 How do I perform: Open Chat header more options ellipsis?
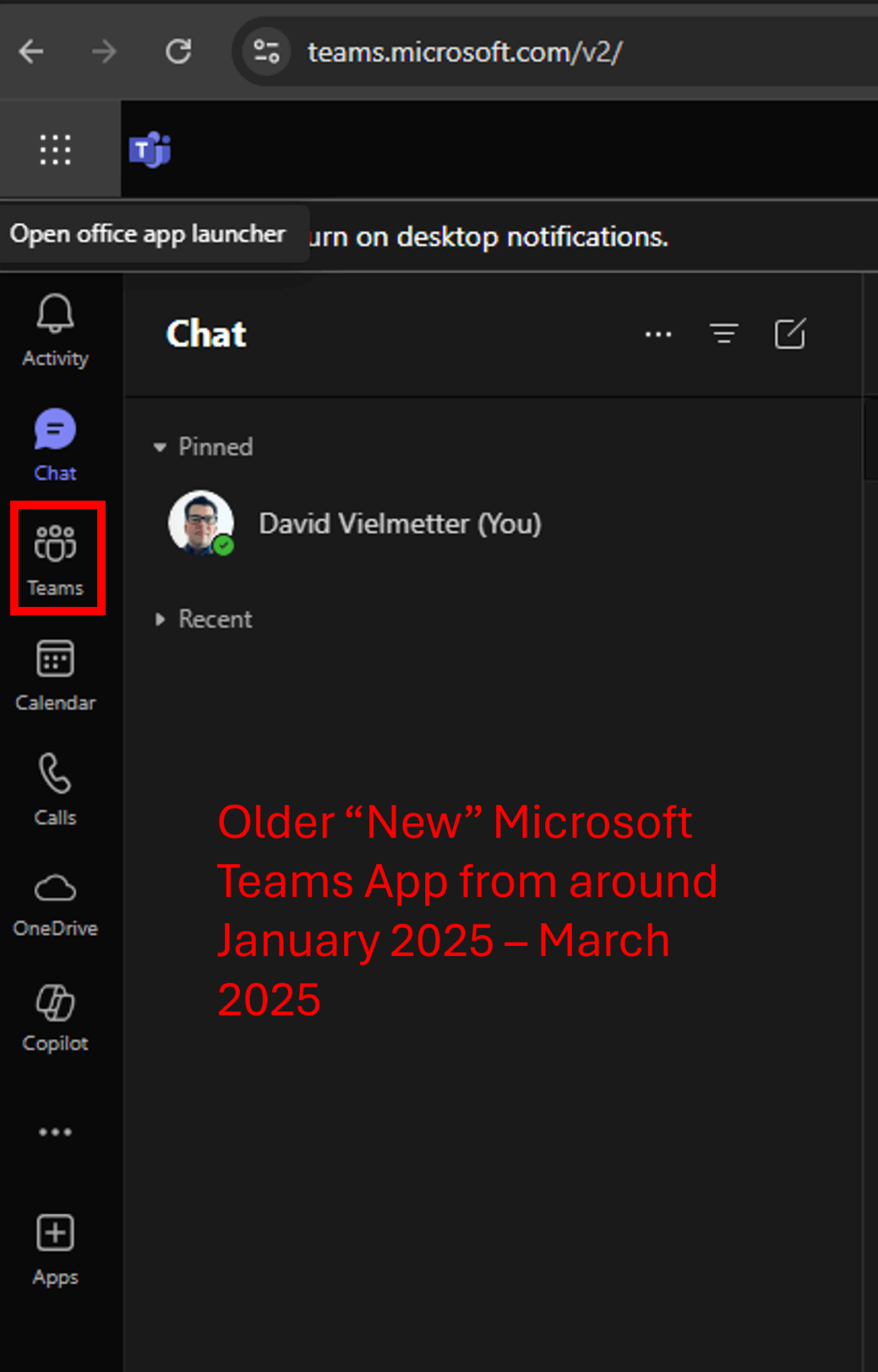[658, 334]
